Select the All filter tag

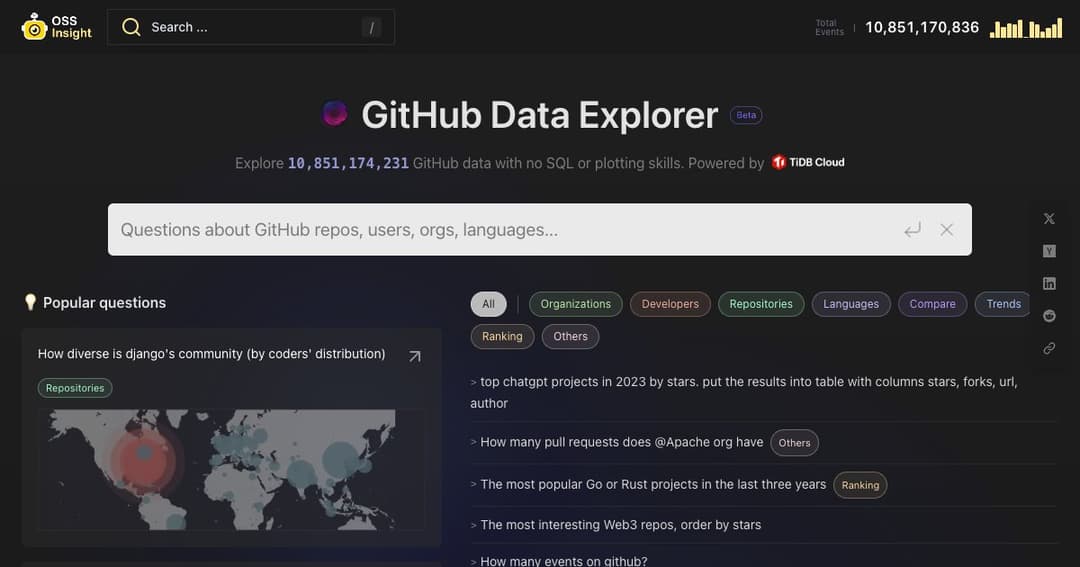tap(488, 304)
